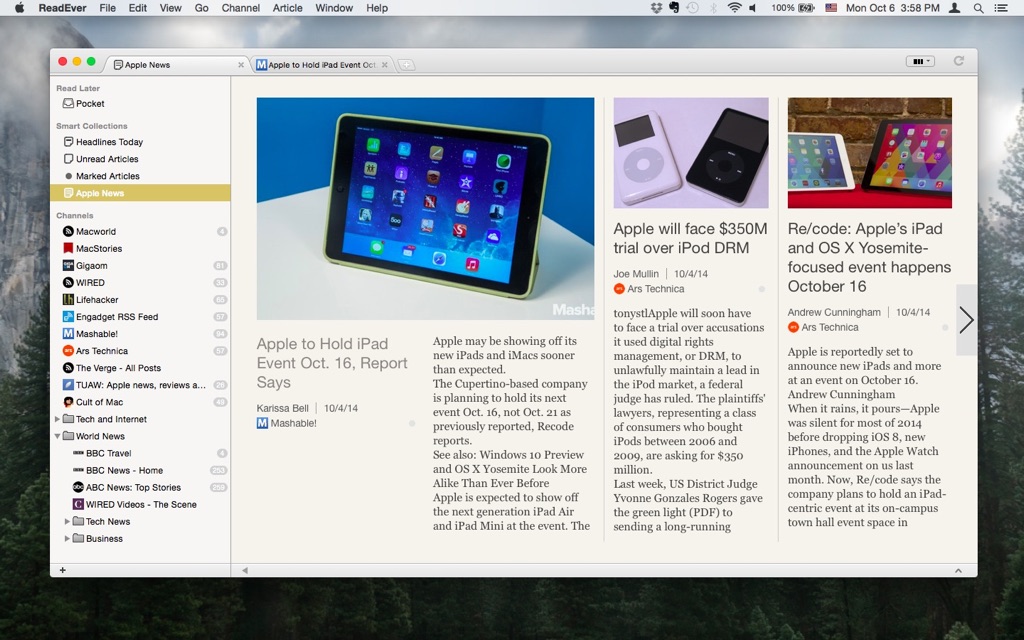Image resolution: width=1024 pixels, height=640 pixels.
Task: Open headline Apple to Hold iPad Event Oct. 16
Action: click(332, 363)
